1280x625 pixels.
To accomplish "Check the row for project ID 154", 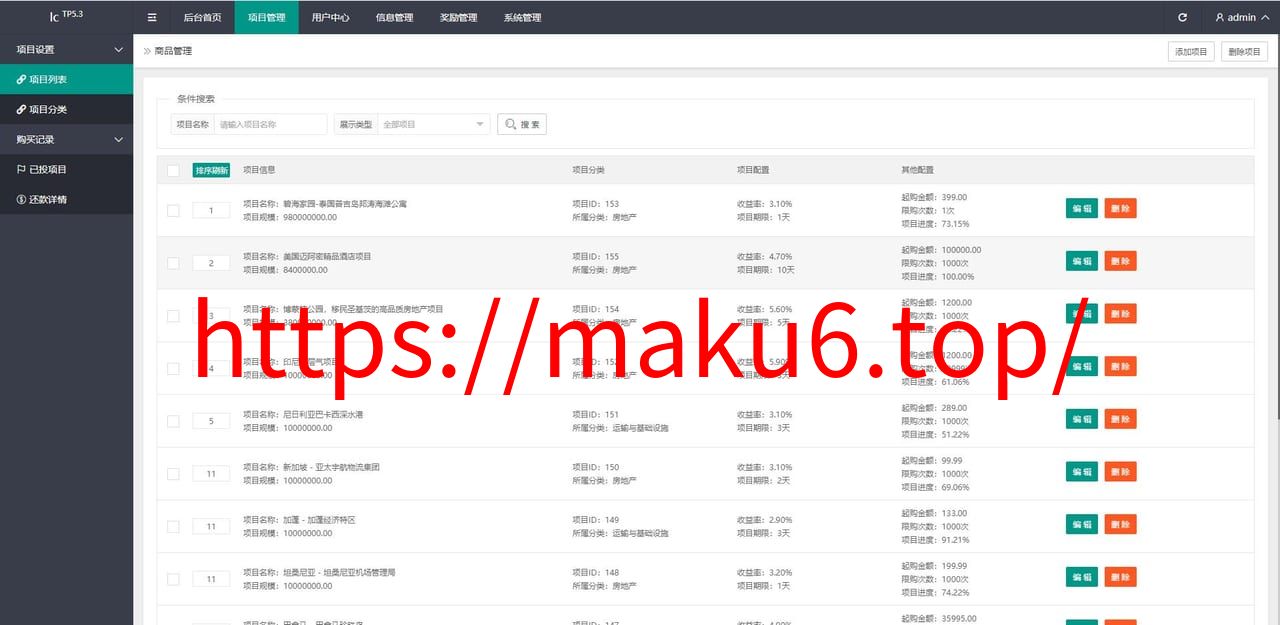I will coord(173,316).
